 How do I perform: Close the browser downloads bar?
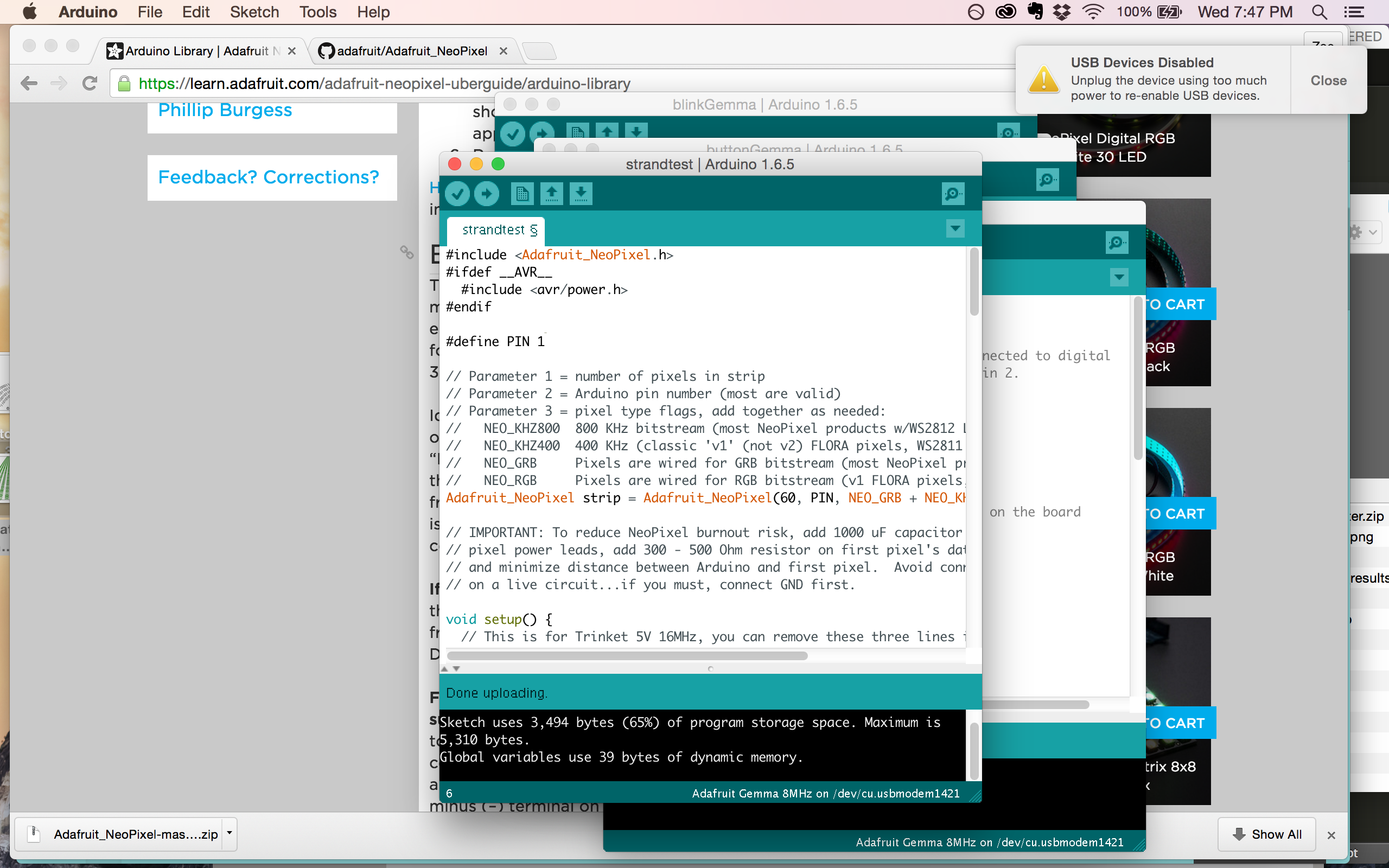pyautogui.click(x=1331, y=835)
